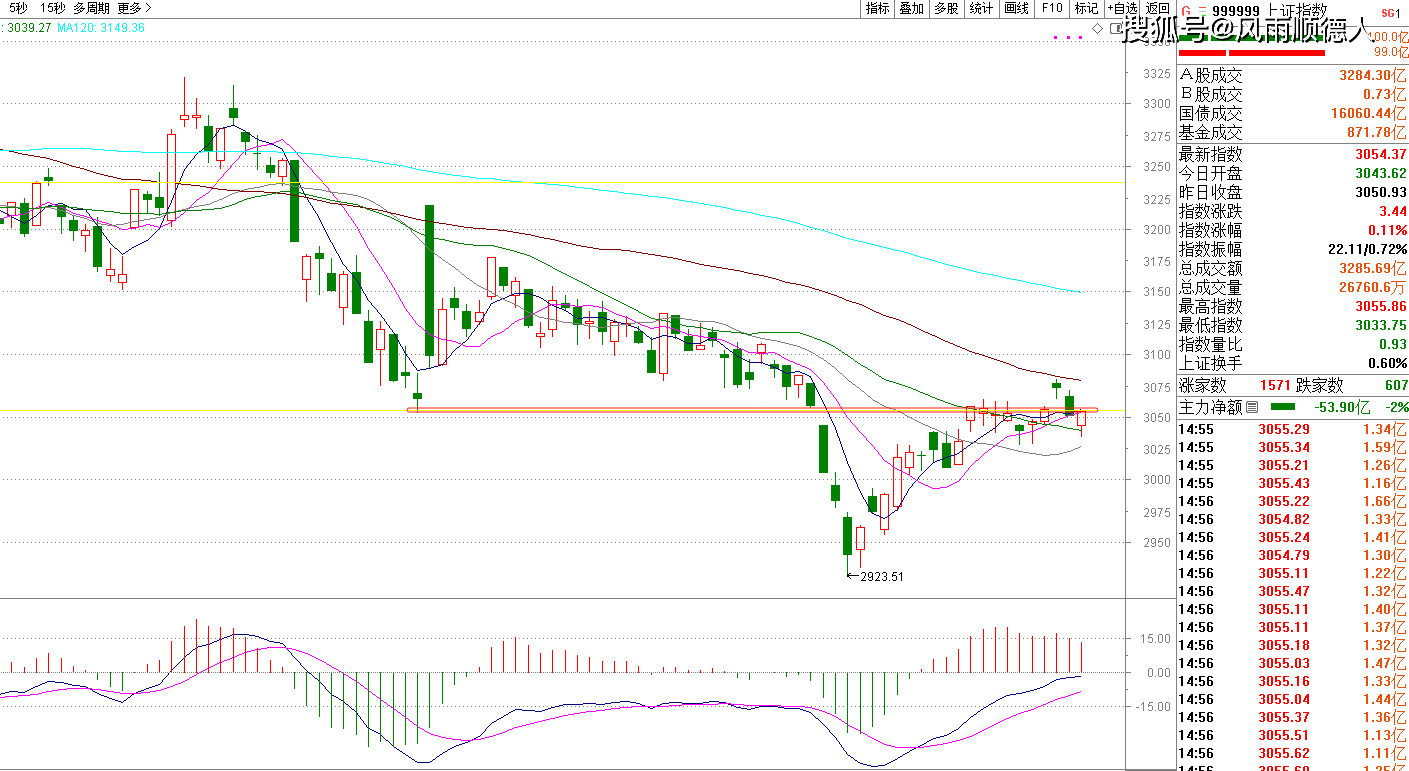1409x771 pixels.
Task: Click the 总成交额 value 3285.69亿
Action: click(1373, 268)
